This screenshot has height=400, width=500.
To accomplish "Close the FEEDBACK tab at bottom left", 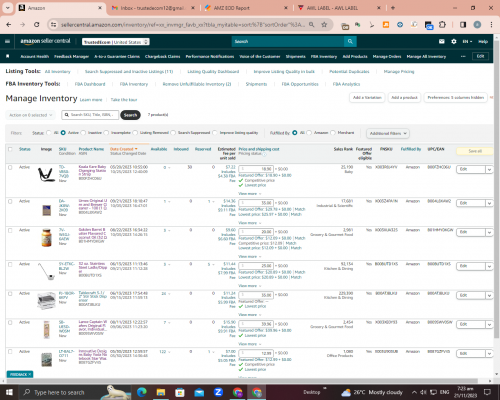I will point(30,374).
